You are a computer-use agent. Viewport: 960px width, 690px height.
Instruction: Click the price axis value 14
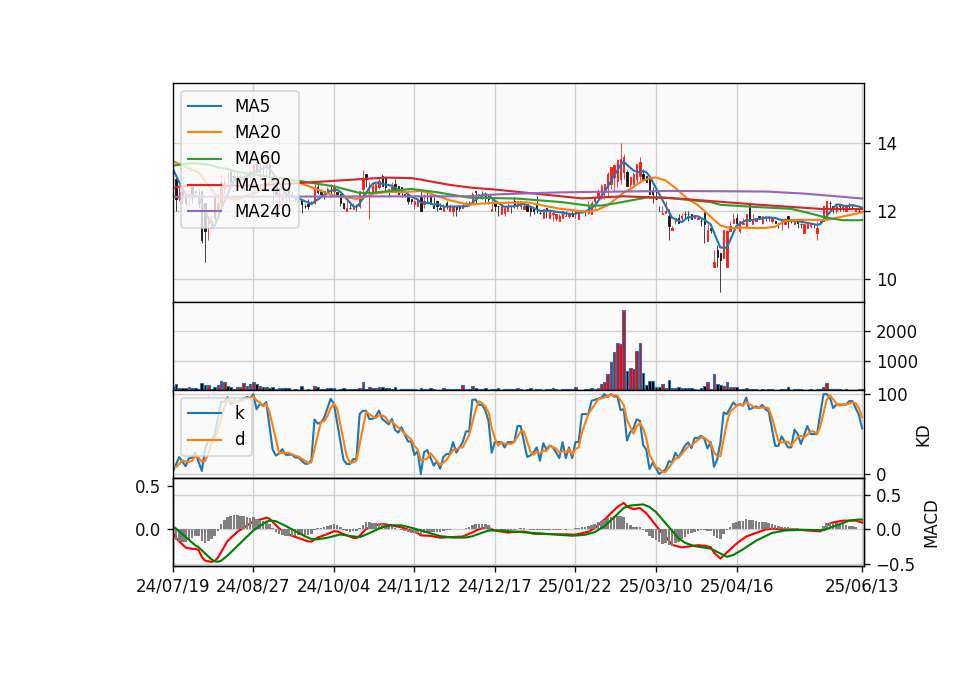click(887, 144)
